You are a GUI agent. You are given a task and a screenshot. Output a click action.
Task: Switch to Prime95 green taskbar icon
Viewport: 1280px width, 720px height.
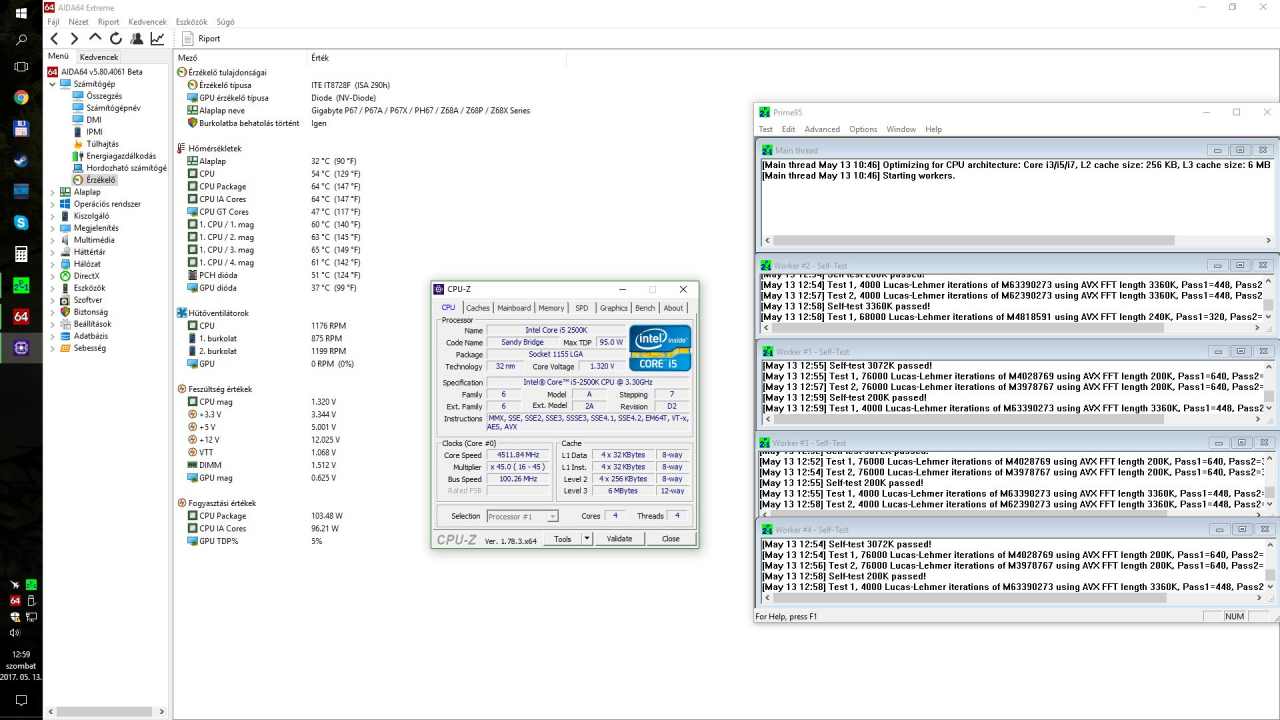[x=21, y=285]
